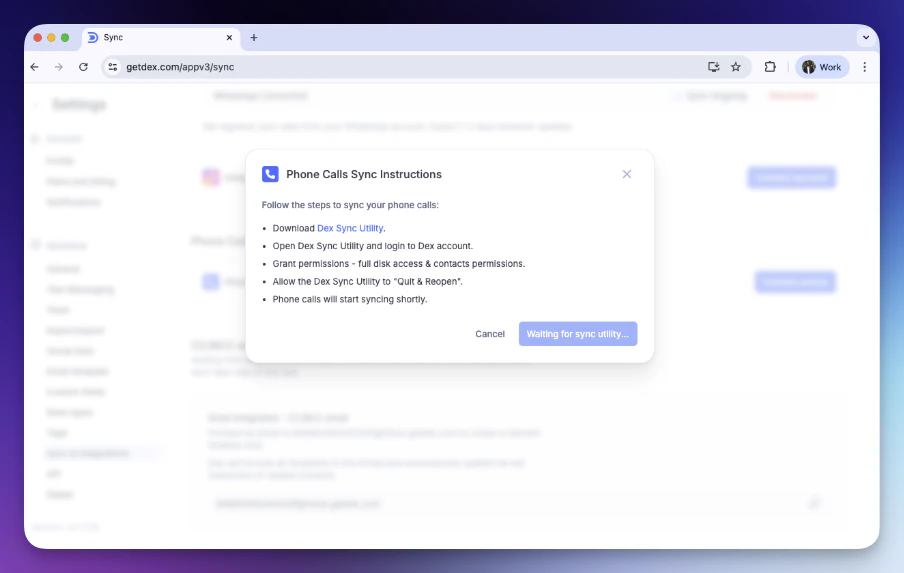Open the Work profile menu
This screenshot has width=904, height=573.
coord(822,67)
